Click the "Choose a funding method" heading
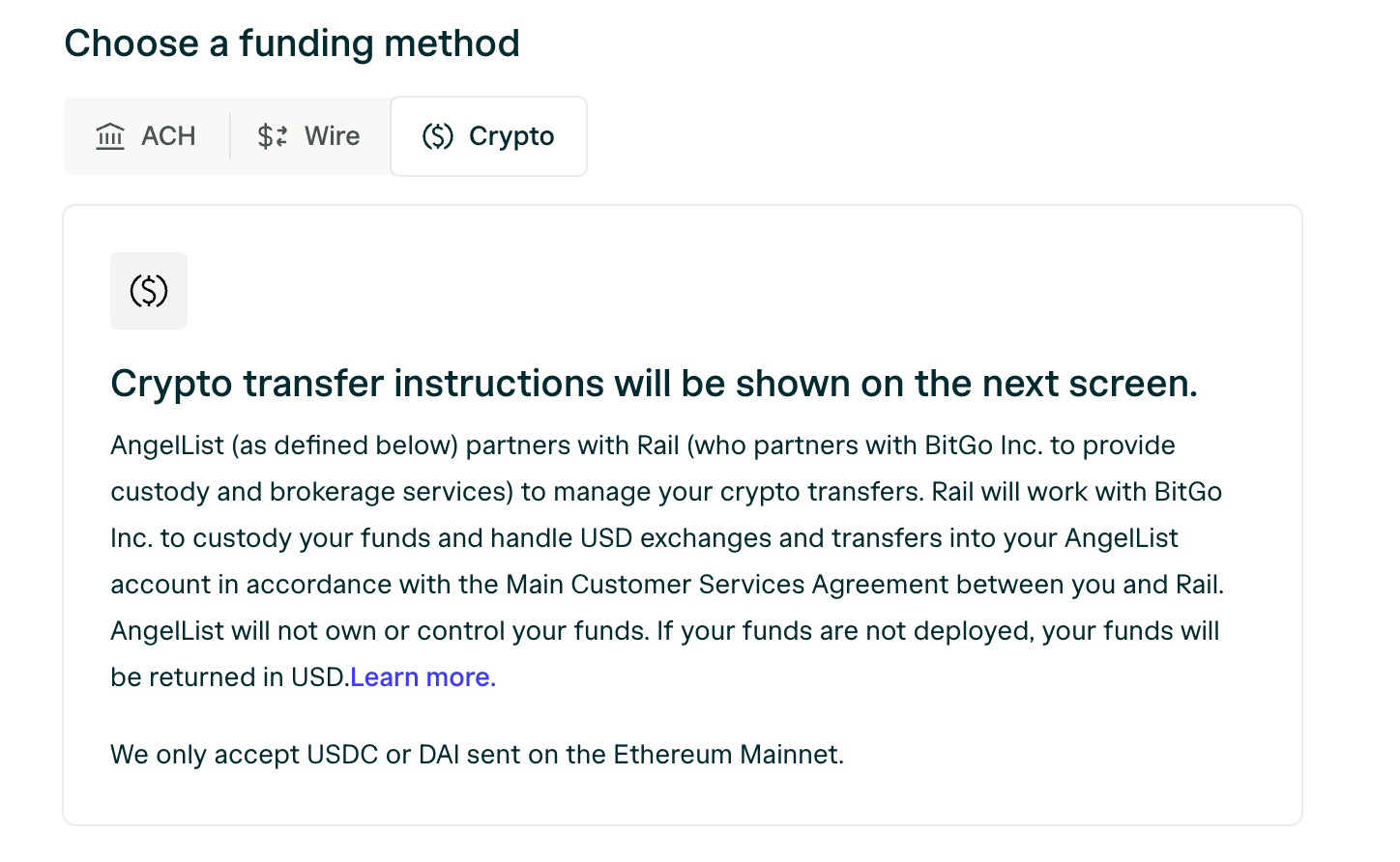The image size is (1400, 862). [292, 43]
